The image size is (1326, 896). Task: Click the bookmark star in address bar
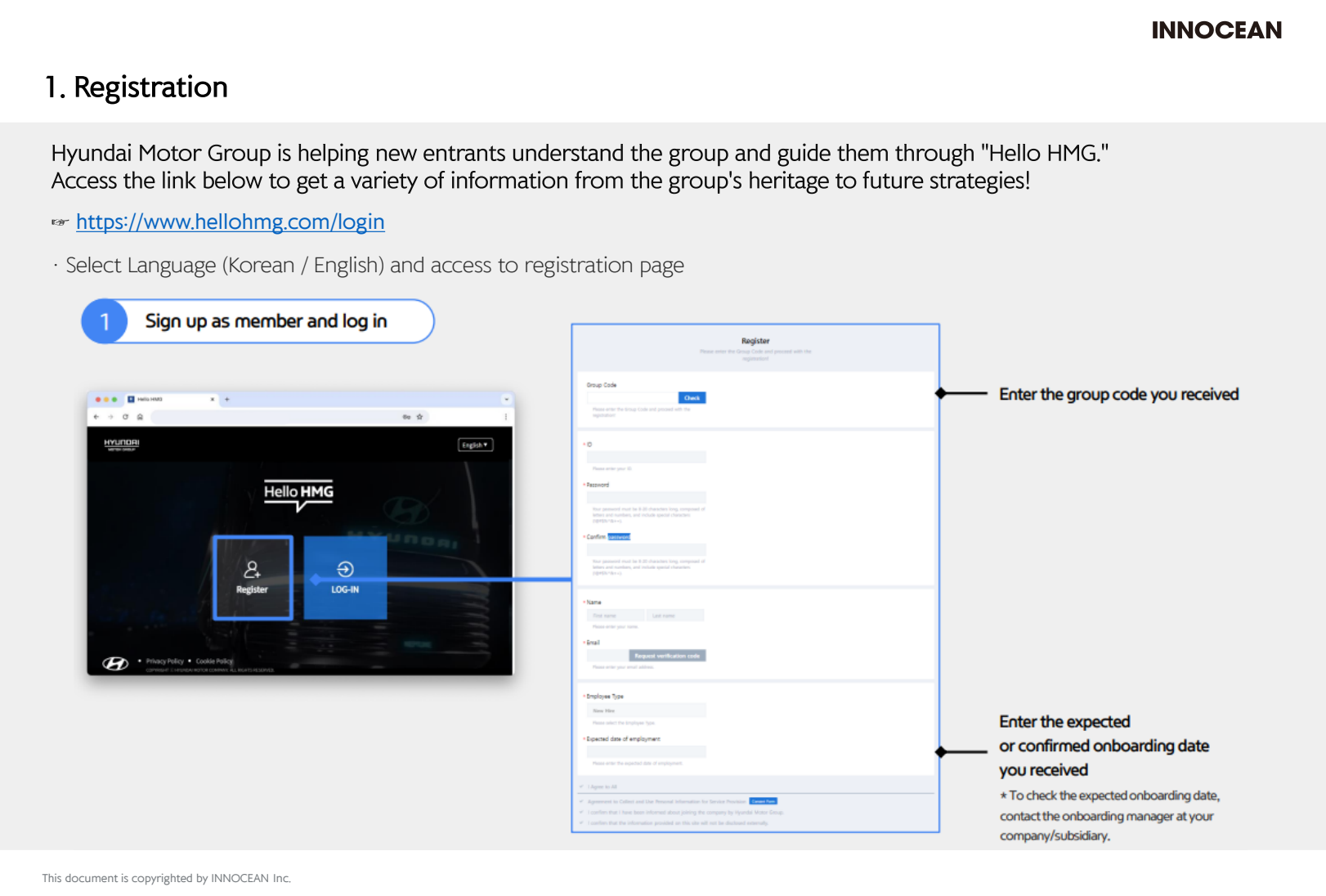click(x=419, y=417)
